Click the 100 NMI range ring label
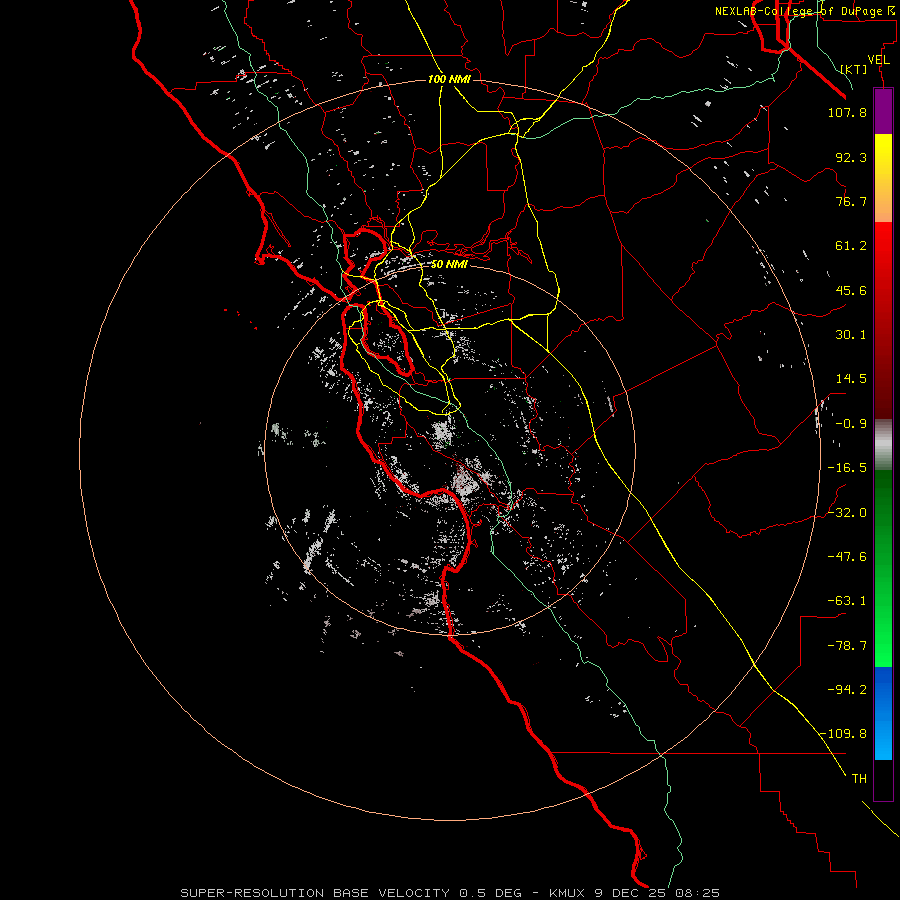900x900 pixels. [449, 79]
